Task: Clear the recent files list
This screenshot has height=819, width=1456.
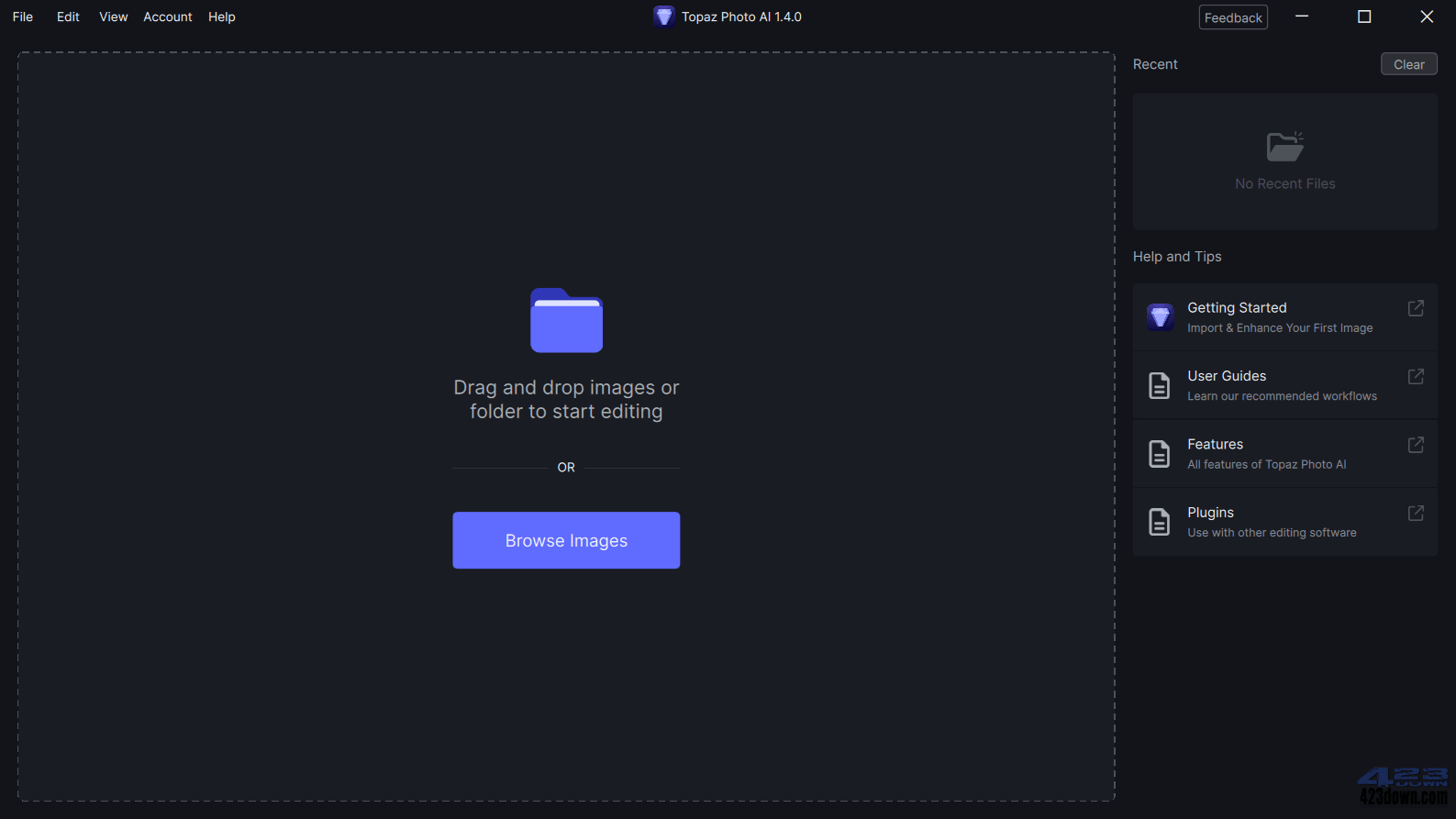Action: pyautogui.click(x=1409, y=64)
